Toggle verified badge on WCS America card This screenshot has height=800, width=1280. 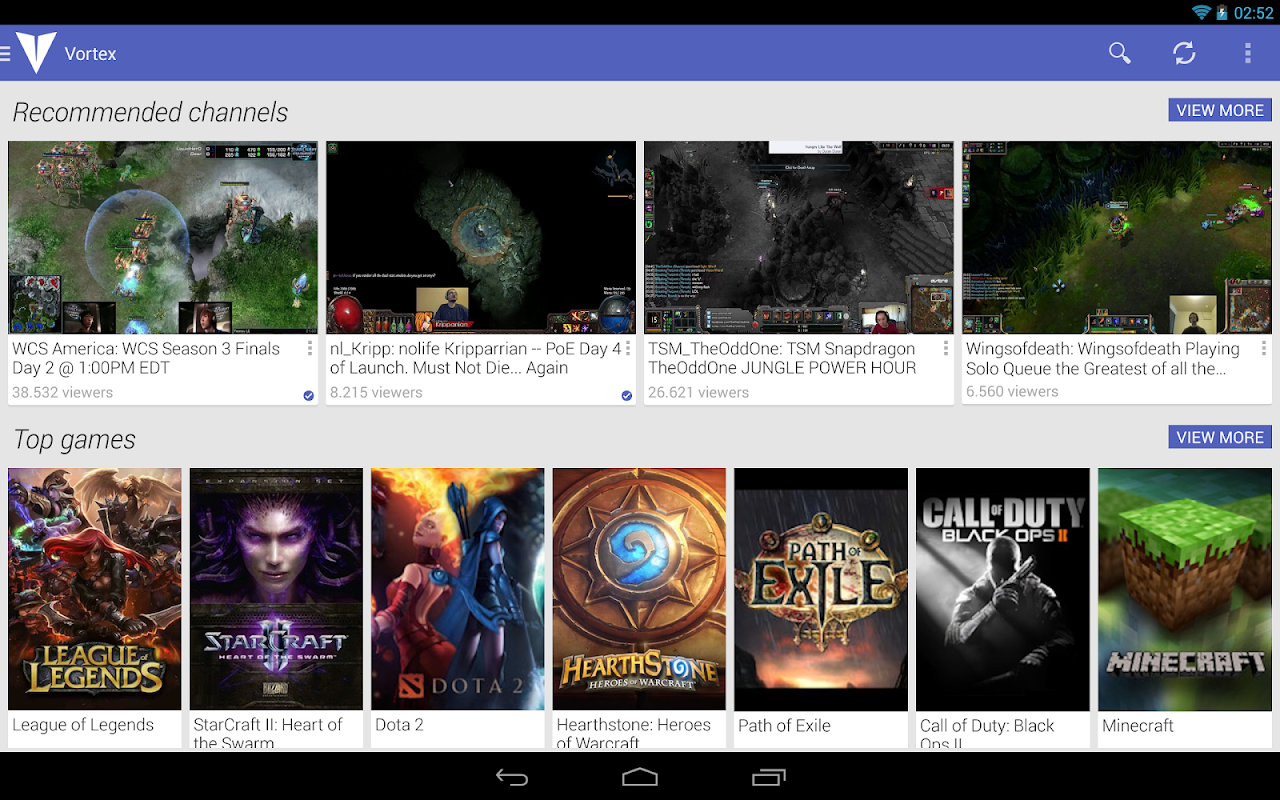tap(308, 396)
